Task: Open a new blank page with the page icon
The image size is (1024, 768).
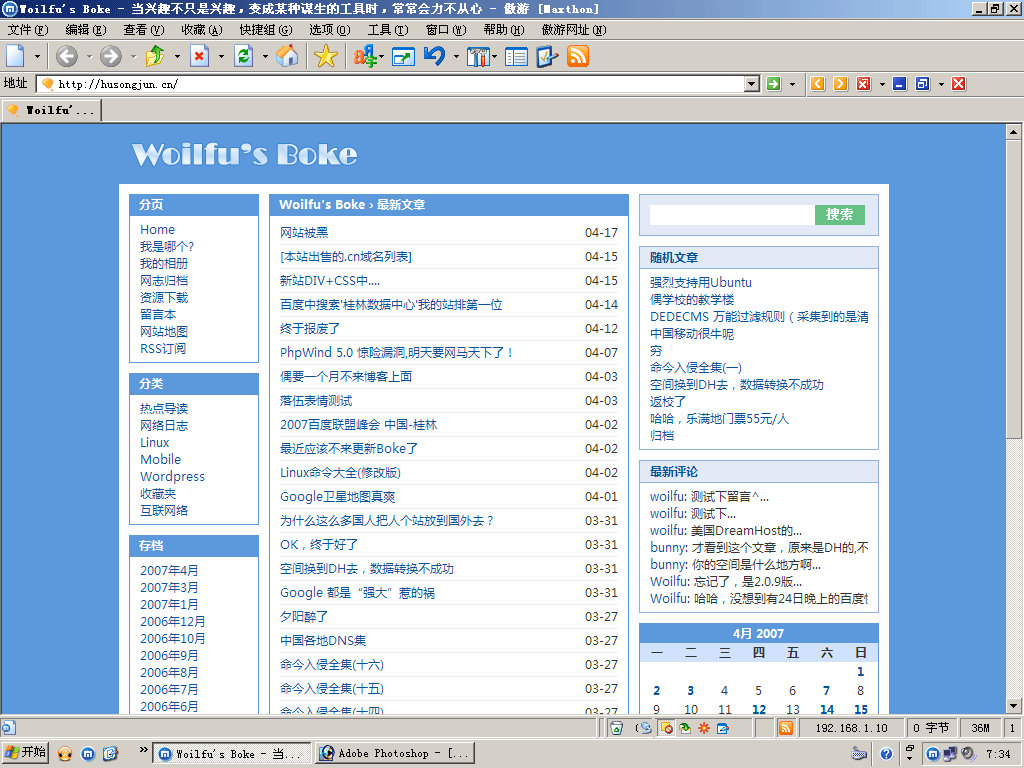Action: click(x=14, y=57)
